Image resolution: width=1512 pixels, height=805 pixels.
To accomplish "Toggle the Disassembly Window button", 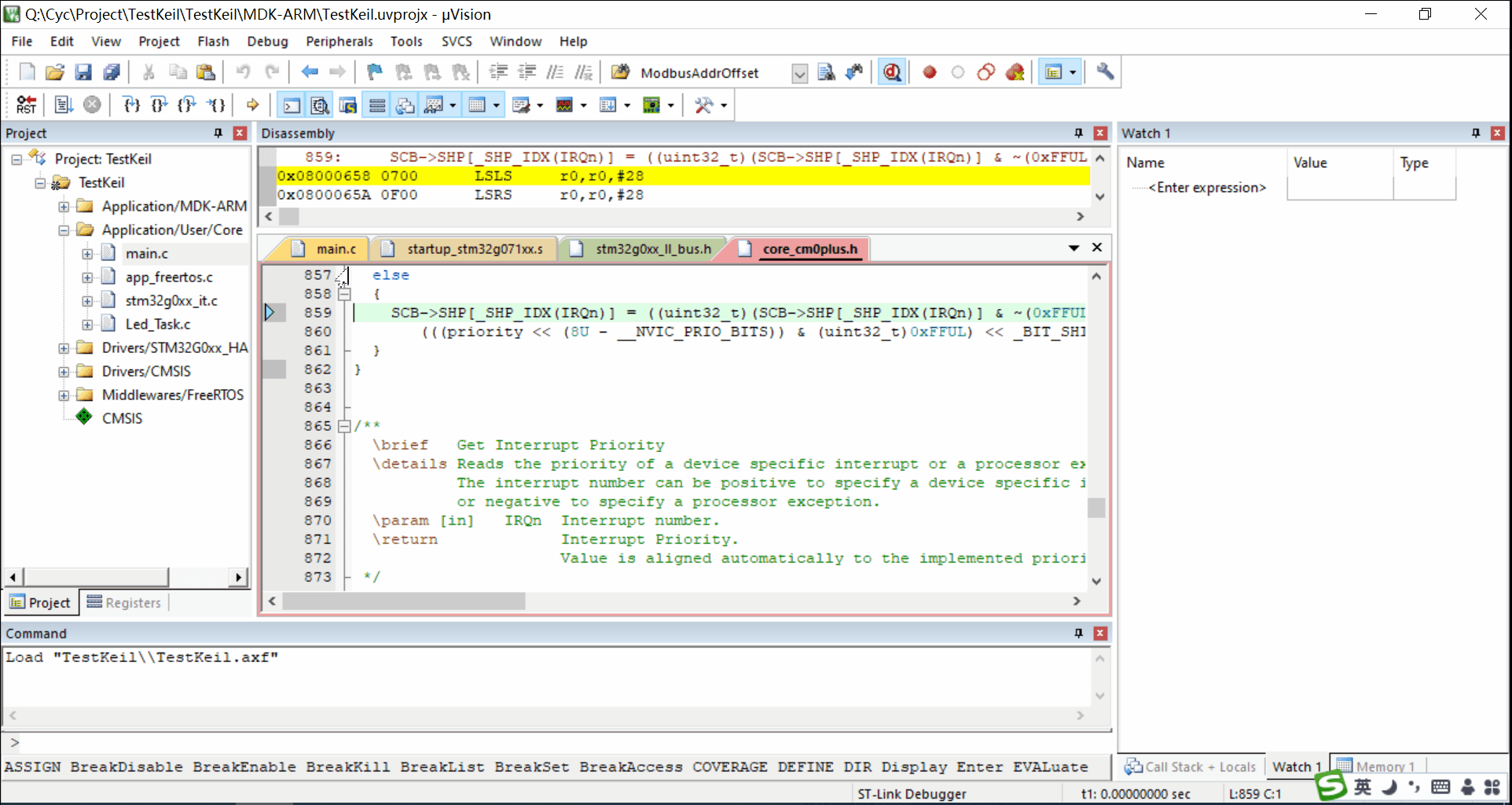I will (319, 105).
